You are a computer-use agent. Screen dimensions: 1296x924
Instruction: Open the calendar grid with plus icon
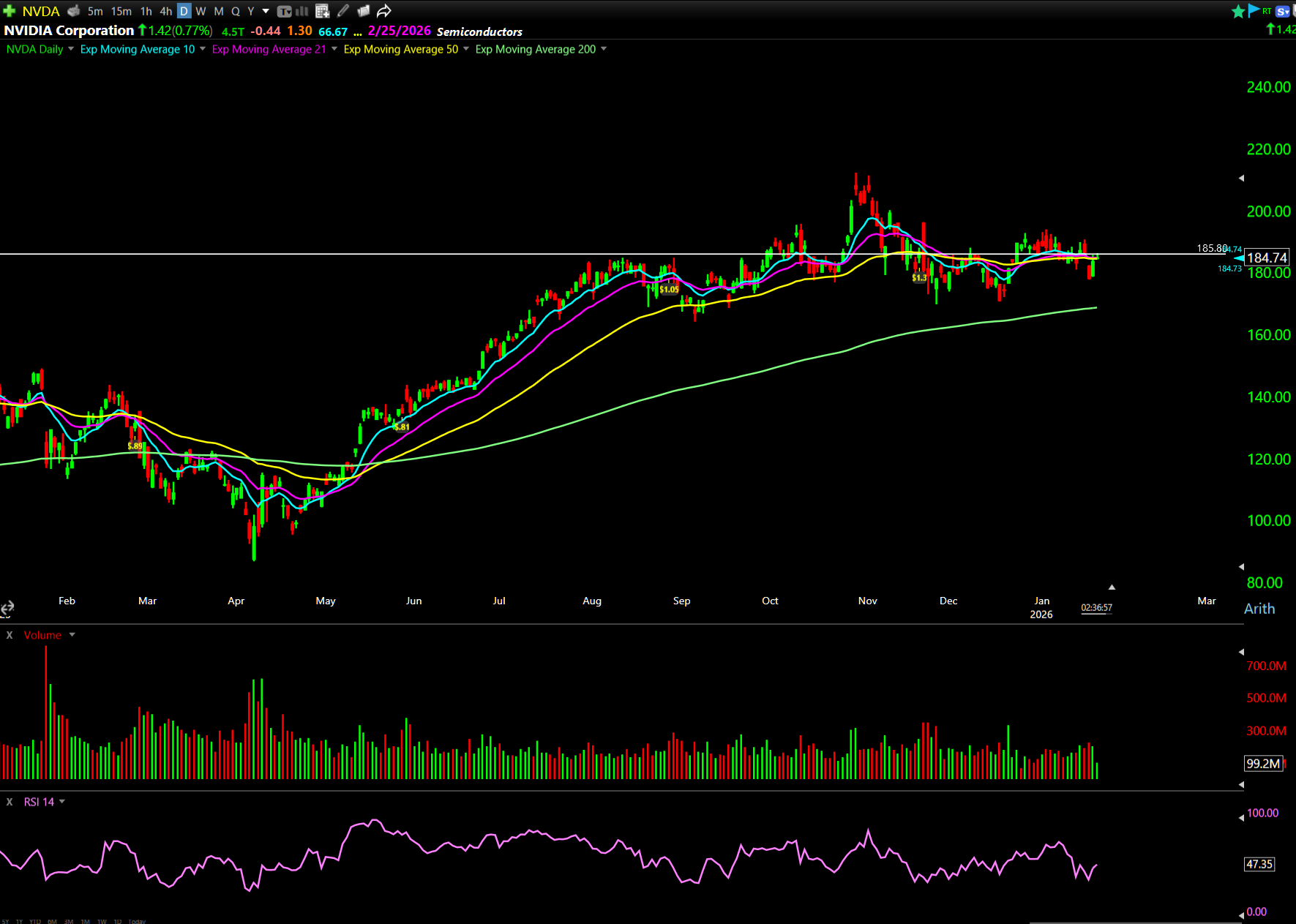pos(322,11)
